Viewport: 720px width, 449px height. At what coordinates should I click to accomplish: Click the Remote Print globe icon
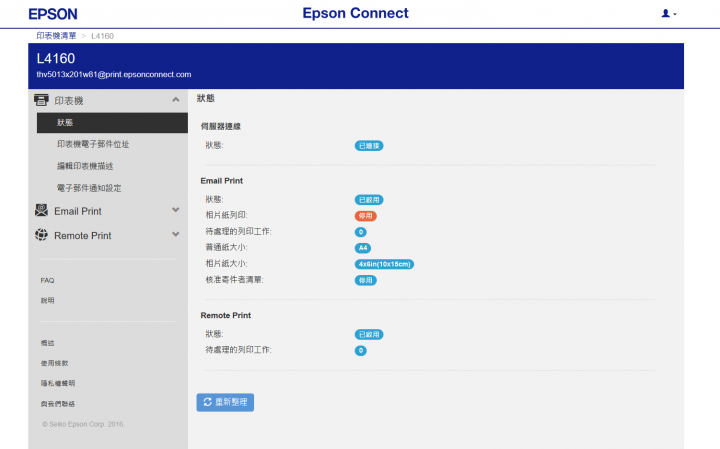[41, 235]
